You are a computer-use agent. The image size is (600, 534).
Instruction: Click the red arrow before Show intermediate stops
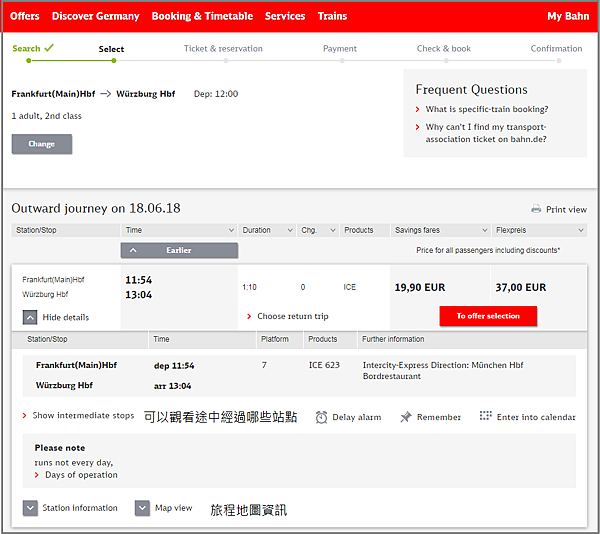[x=24, y=415]
